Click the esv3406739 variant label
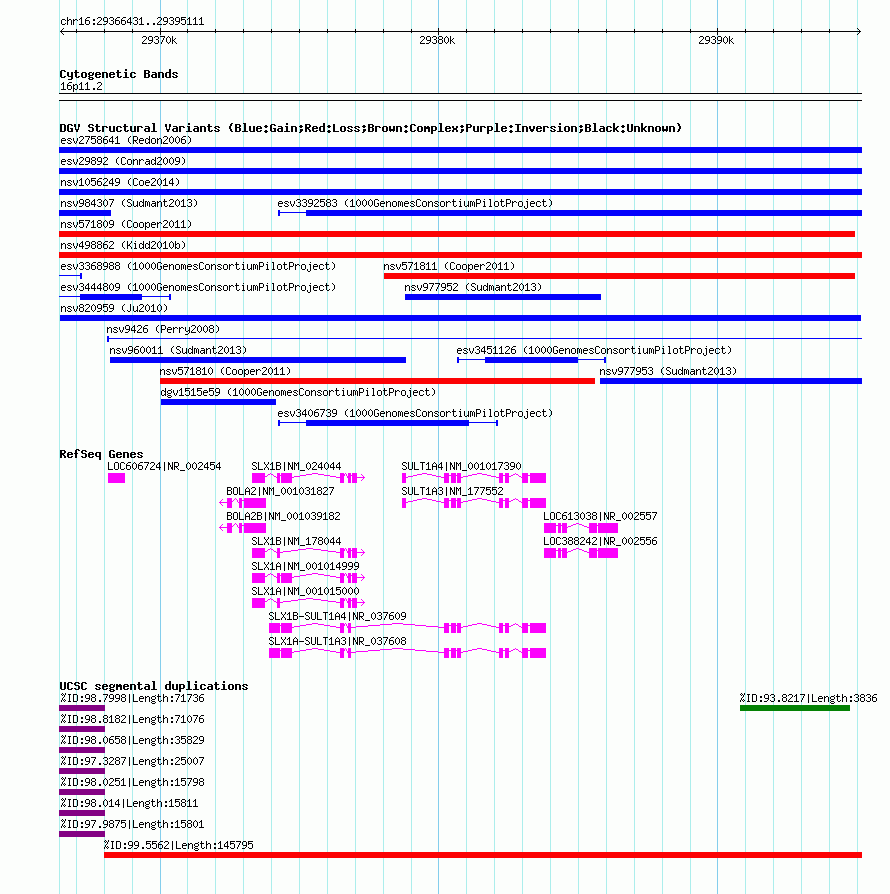This screenshot has height=894, width=890. pyautogui.click(x=415, y=413)
